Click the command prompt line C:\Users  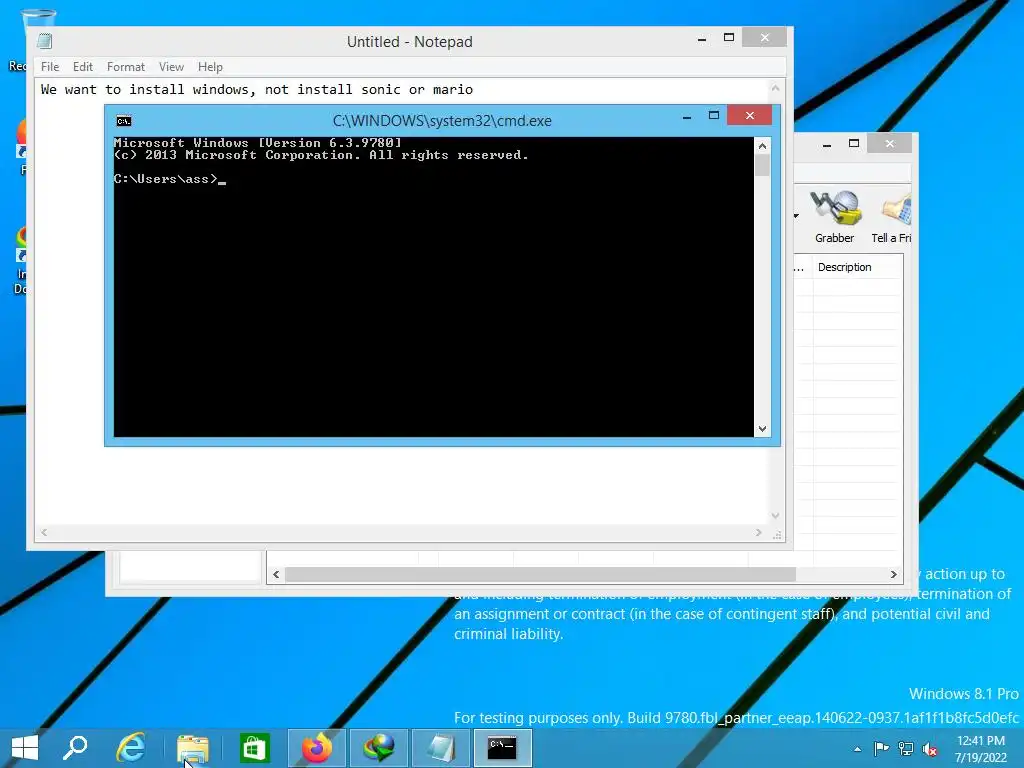[170, 179]
